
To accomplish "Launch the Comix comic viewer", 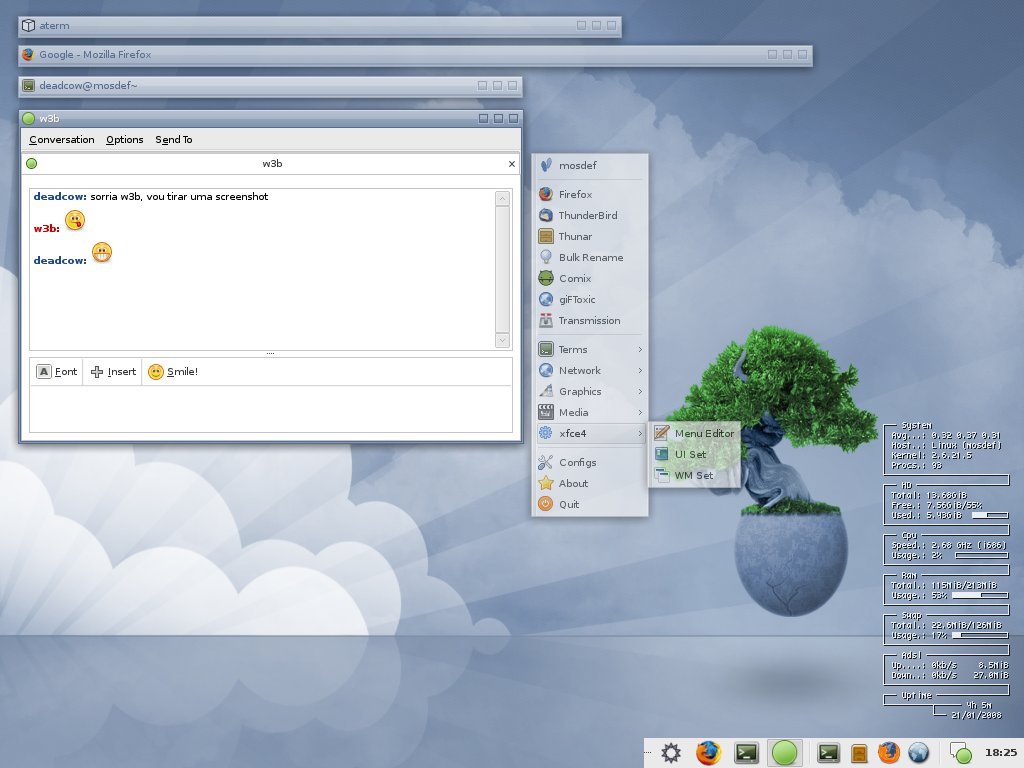I will [590, 278].
